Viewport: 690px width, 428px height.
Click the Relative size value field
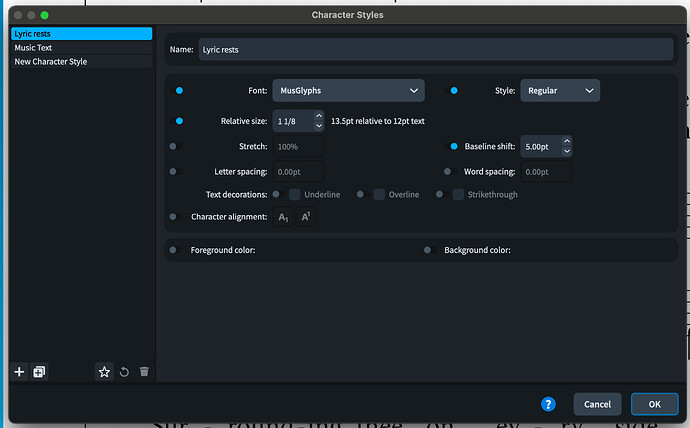[x=294, y=121]
